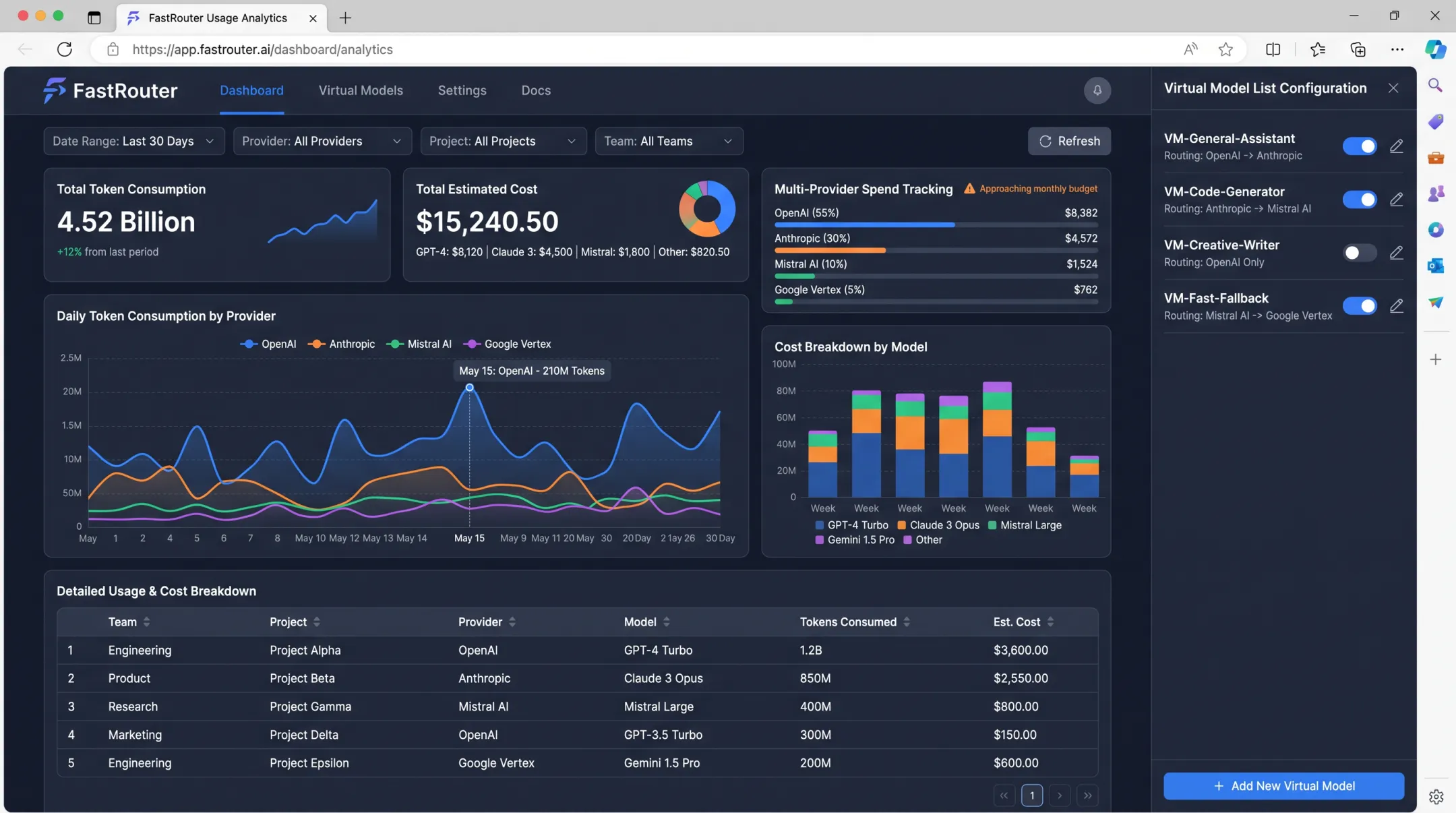This screenshot has height=813, width=1456.
Task: Select page 1 in pagination
Action: pyautogui.click(x=1031, y=795)
